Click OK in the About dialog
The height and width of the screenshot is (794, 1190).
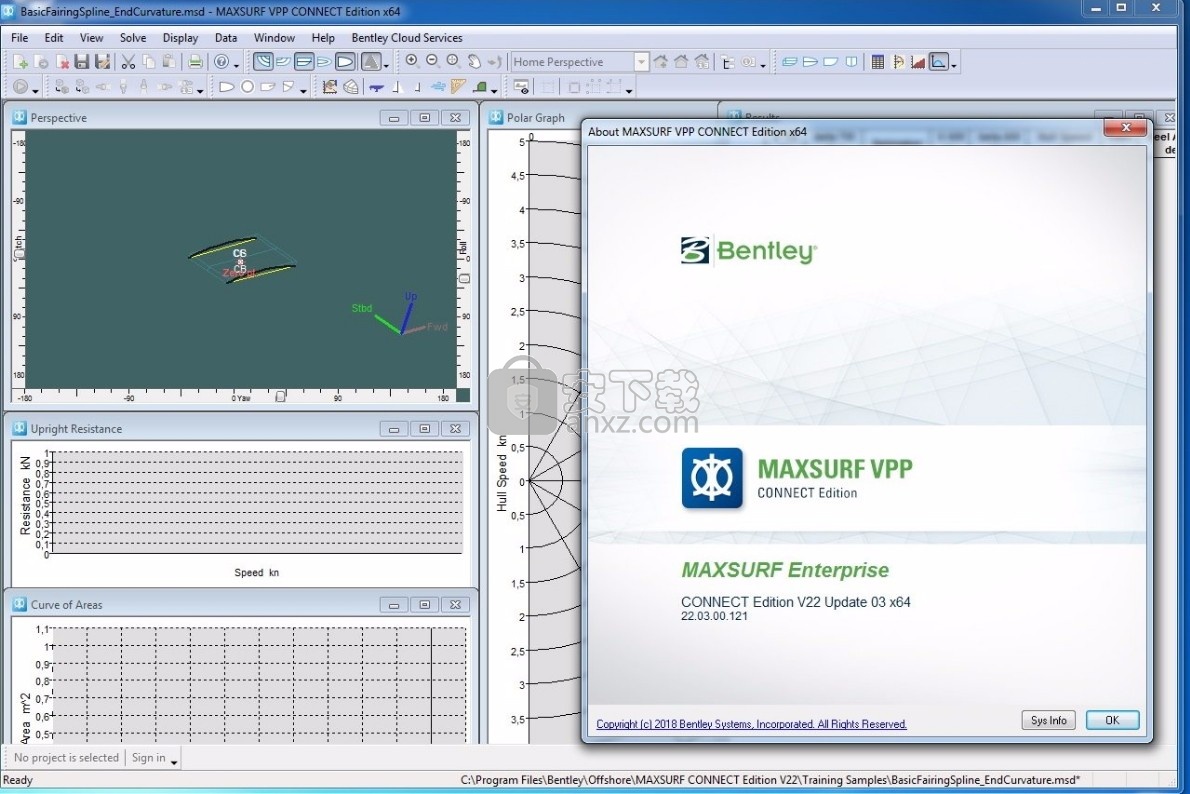tap(1112, 720)
